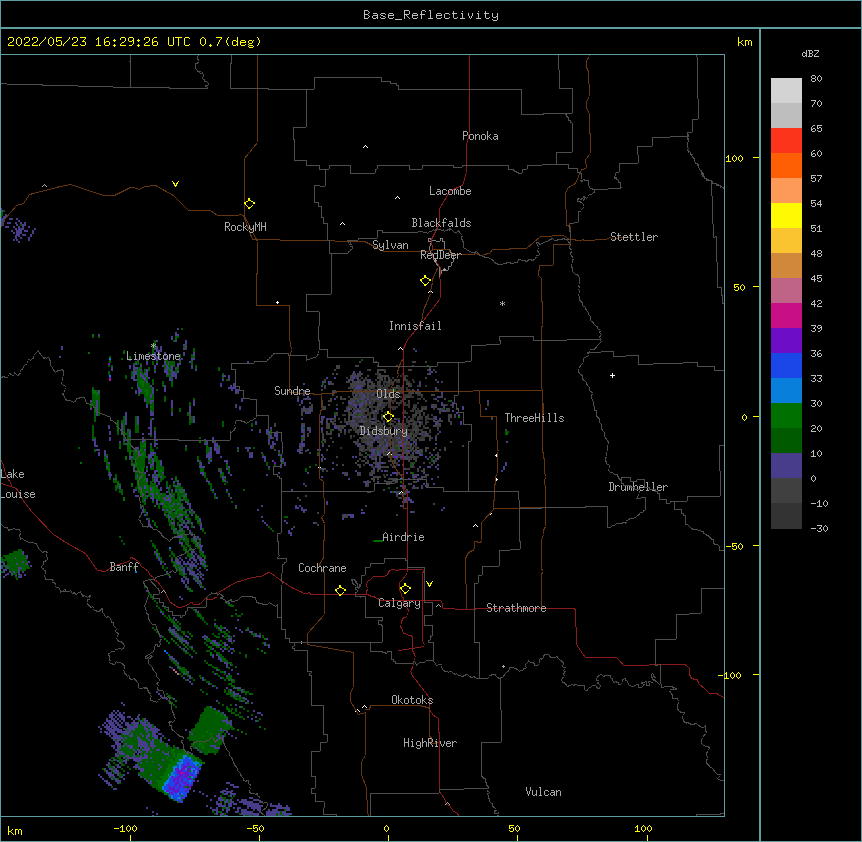Screen dimensions: 862x842
Task: Click the Limestone label
Action: point(153,356)
